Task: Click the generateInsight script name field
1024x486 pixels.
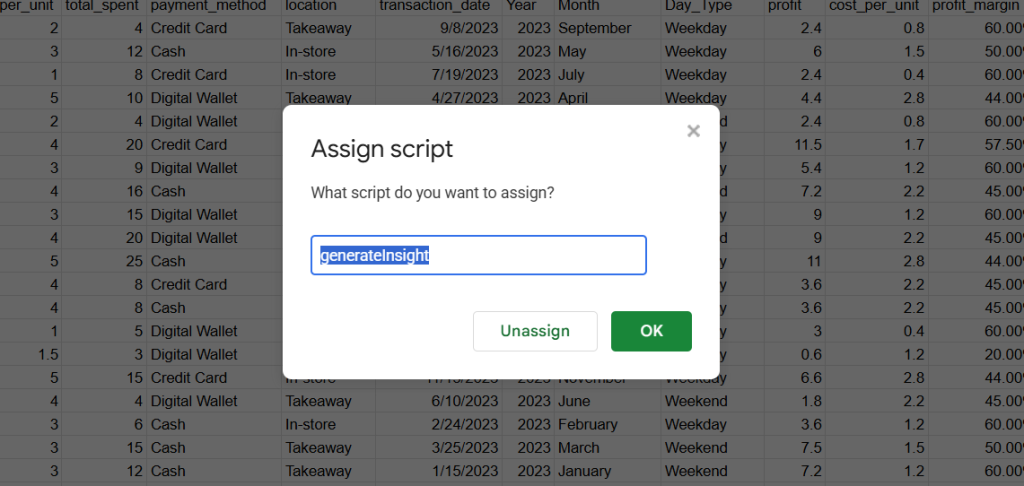Action: point(478,255)
